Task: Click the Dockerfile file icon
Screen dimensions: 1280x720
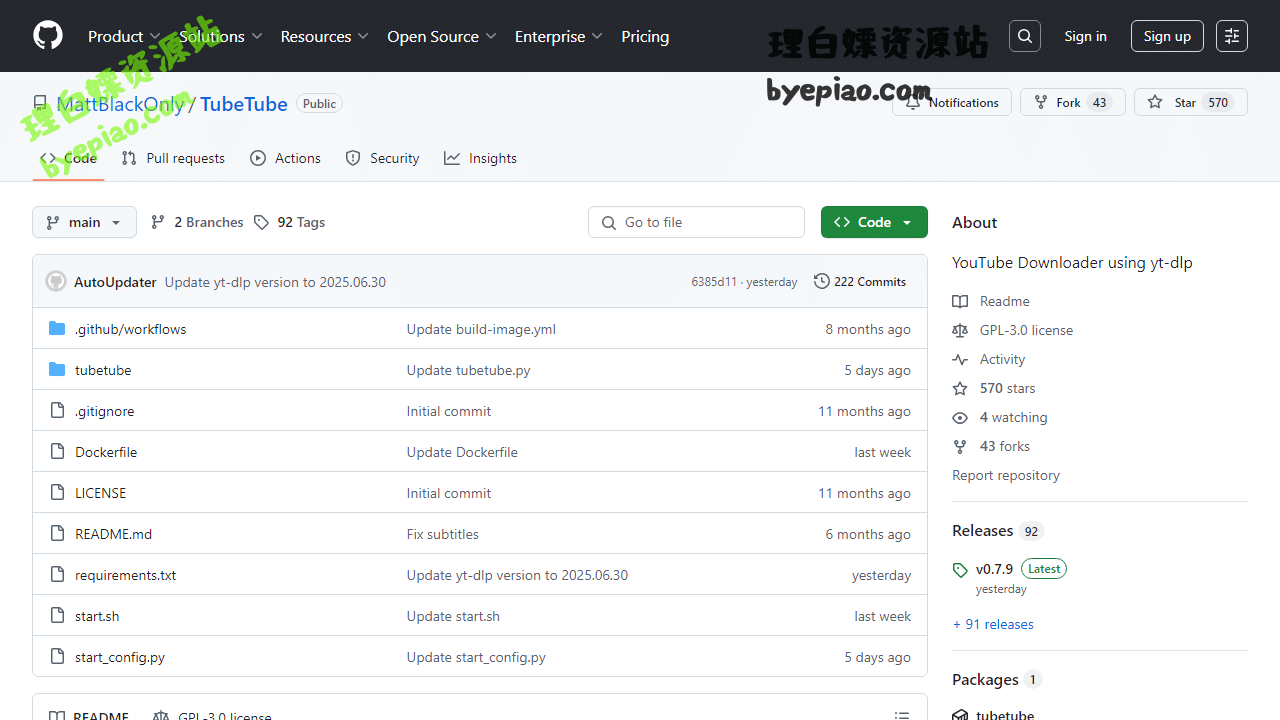Action: click(57, 452)
